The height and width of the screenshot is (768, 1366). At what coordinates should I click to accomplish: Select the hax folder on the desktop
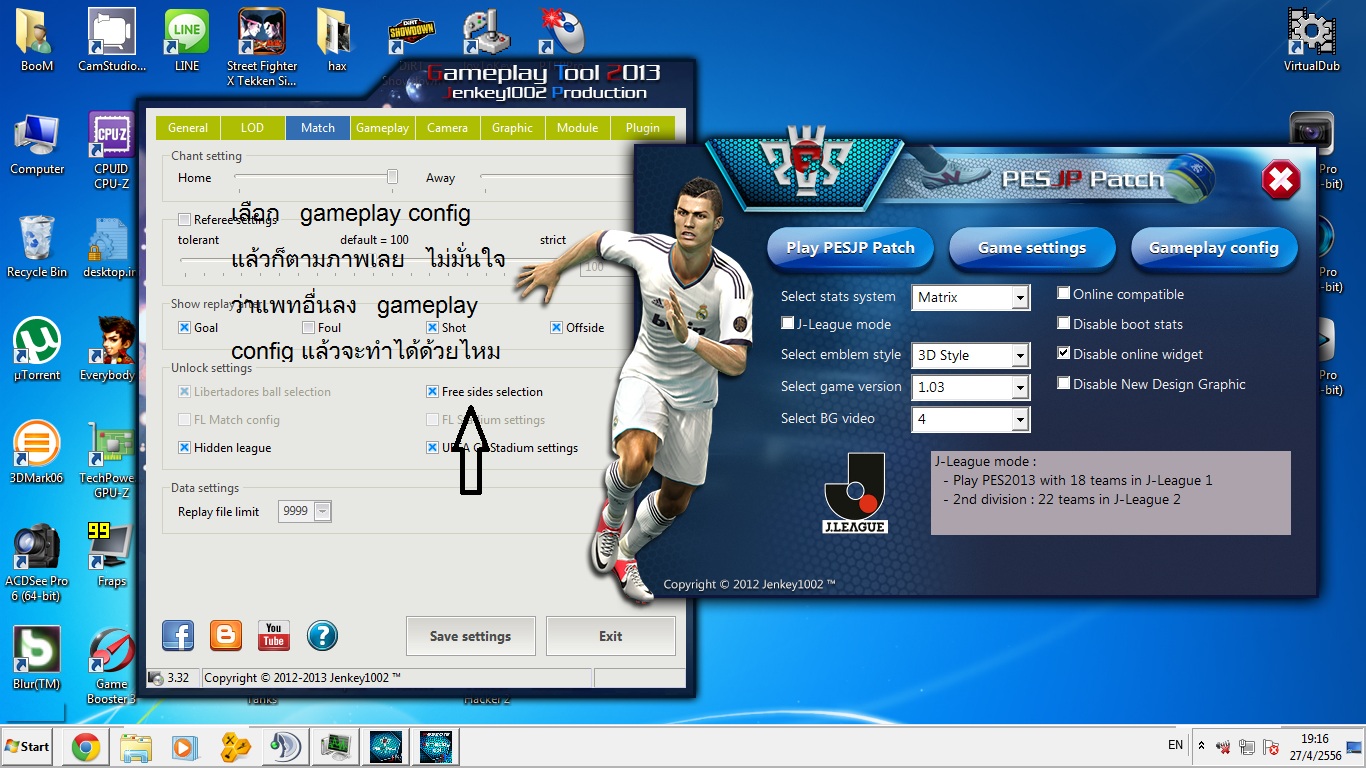click(337, 41)
